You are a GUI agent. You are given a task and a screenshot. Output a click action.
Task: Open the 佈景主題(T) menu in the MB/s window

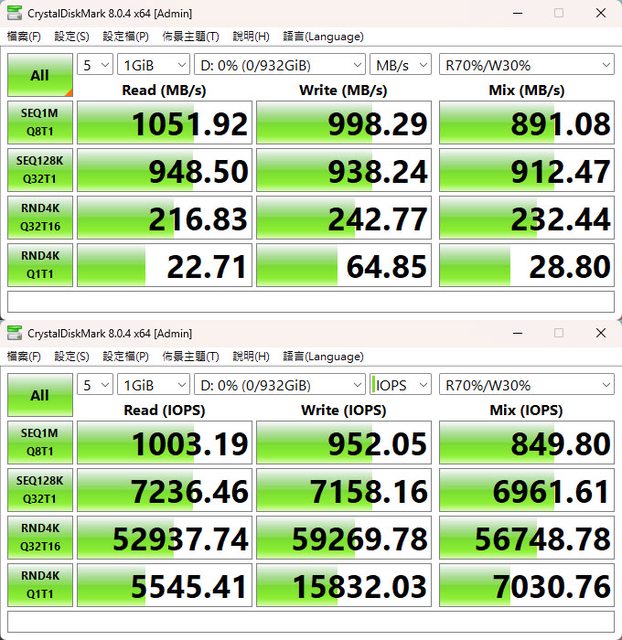[x=190, y=37]
